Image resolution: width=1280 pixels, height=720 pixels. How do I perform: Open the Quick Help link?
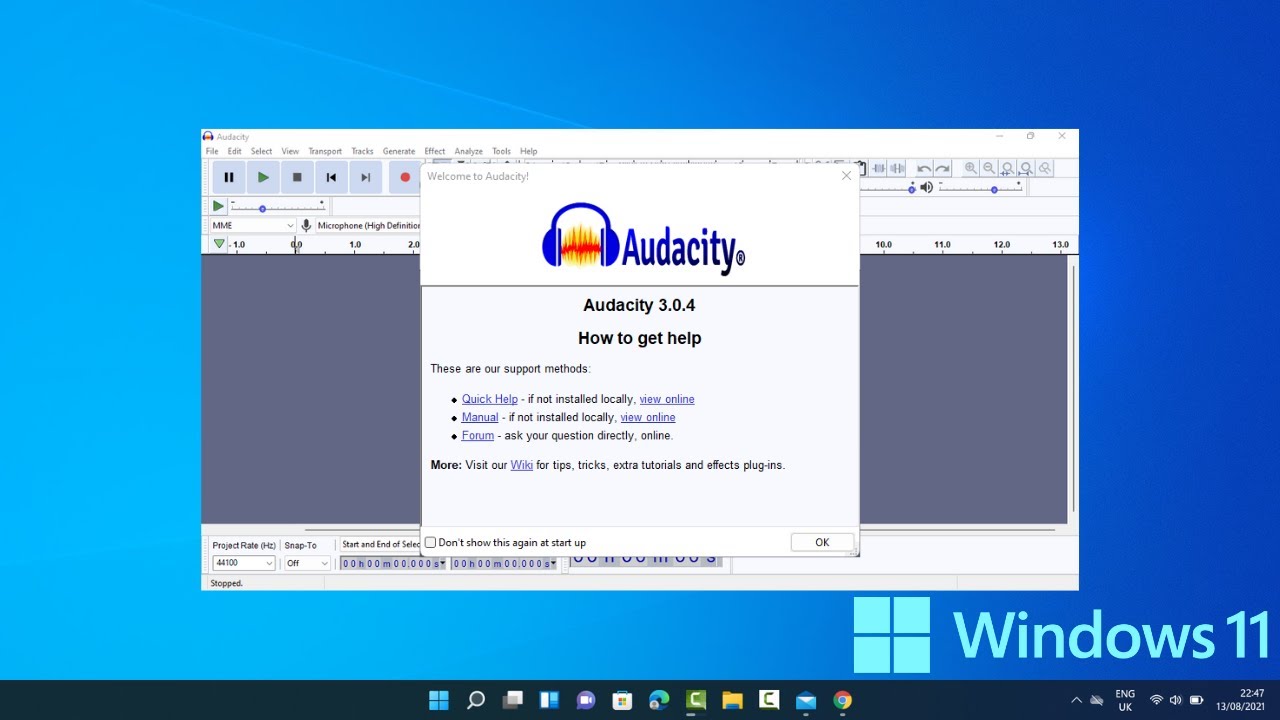490,399
